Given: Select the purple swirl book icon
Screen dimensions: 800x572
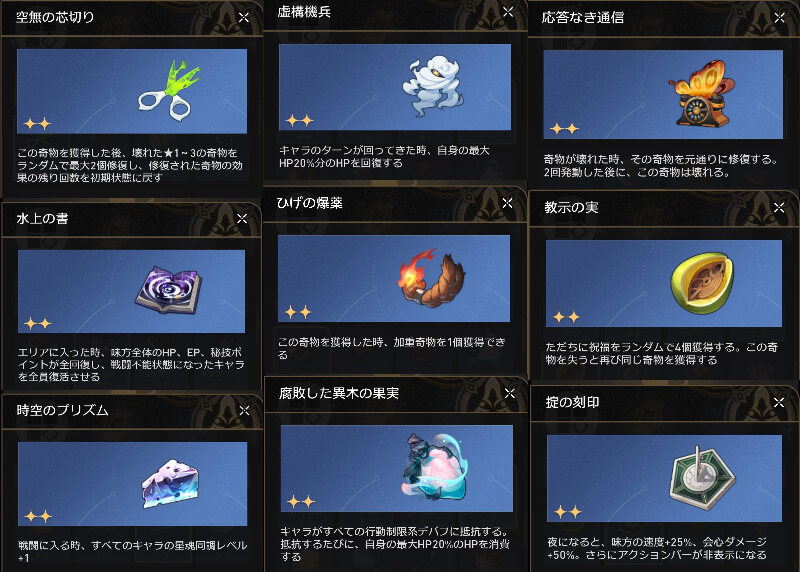Looking at the screenshot, I should pyautogui.click(x=168, y=290).
